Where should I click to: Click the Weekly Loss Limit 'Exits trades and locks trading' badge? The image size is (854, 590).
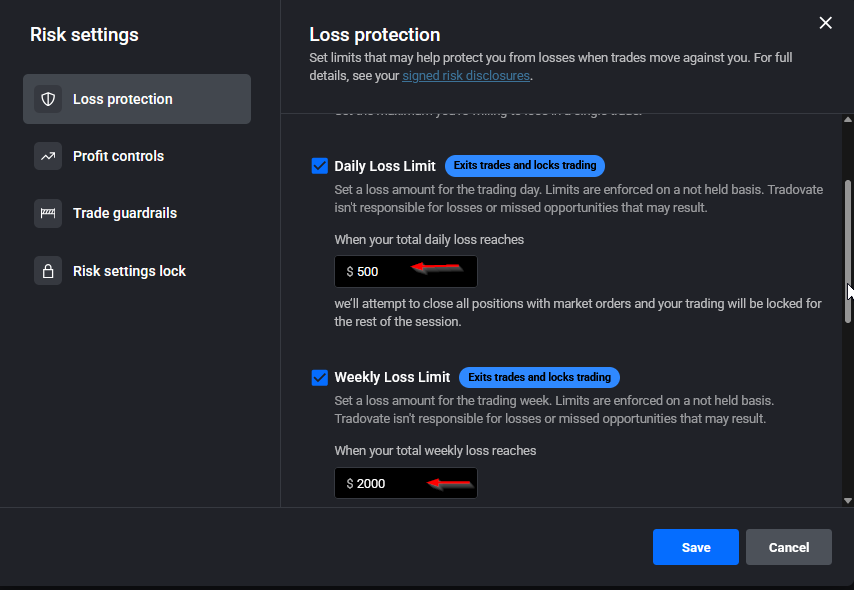(x=539, y=377)
